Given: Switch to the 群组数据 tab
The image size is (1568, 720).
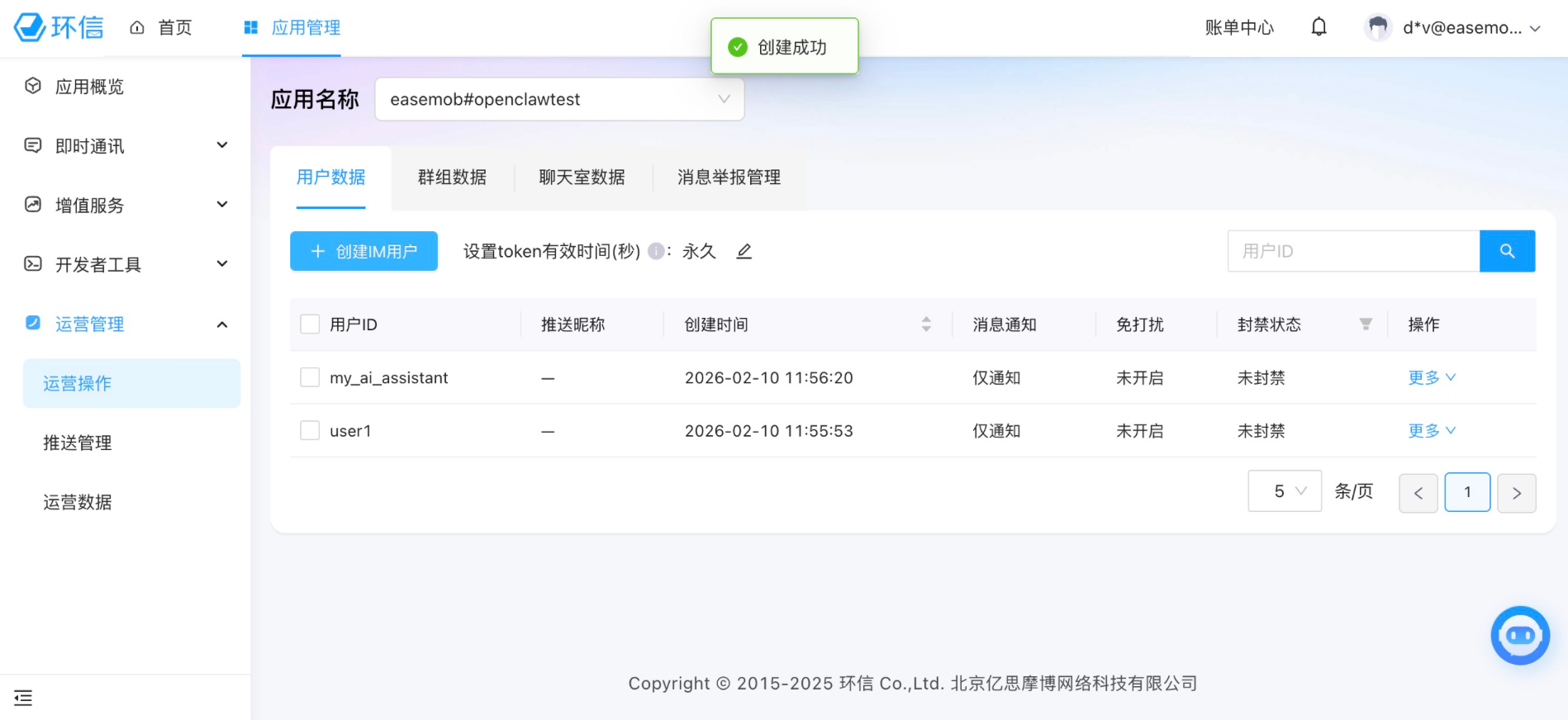Looking at the screenshot, I should [452, 177].
